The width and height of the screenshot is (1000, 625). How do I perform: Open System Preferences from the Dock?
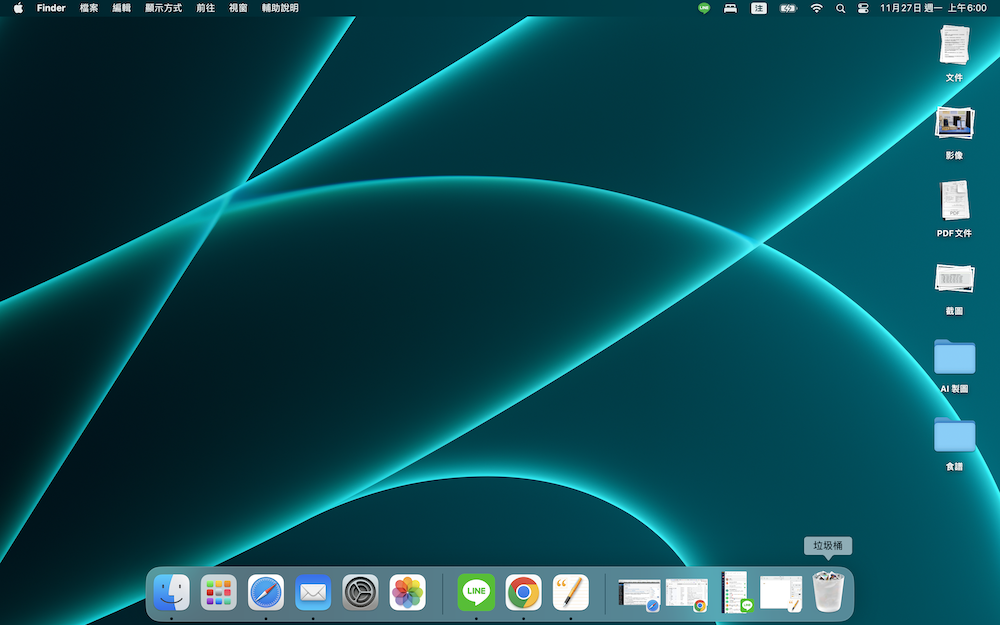pyautogui.click(x=360, y=592)
